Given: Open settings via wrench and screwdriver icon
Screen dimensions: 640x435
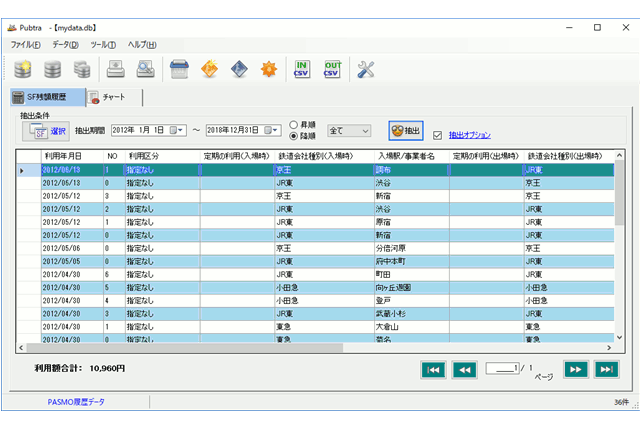Looking at the screenshot, I should [366, 69].
